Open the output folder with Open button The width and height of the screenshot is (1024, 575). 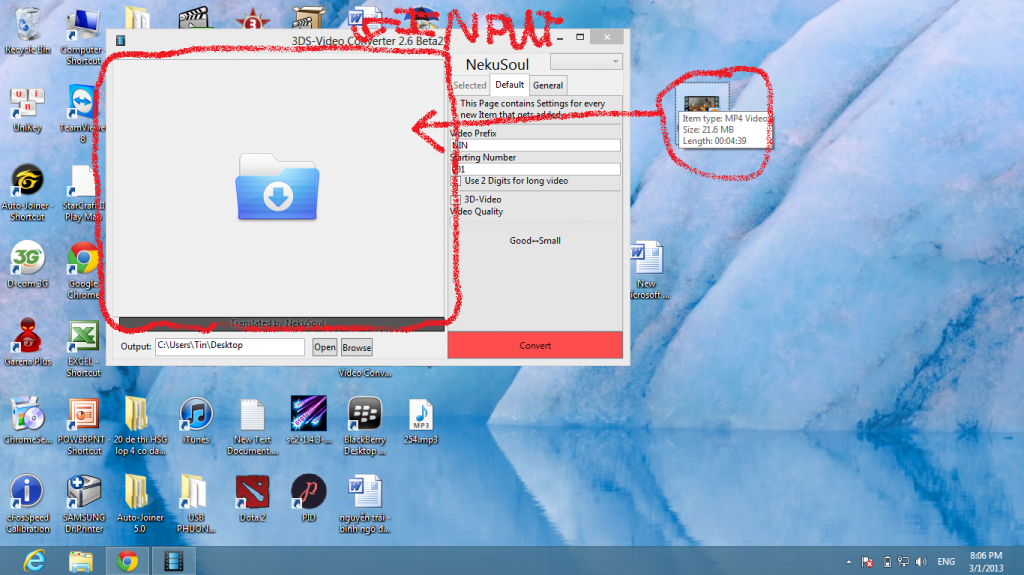click(x=325, y=347)
